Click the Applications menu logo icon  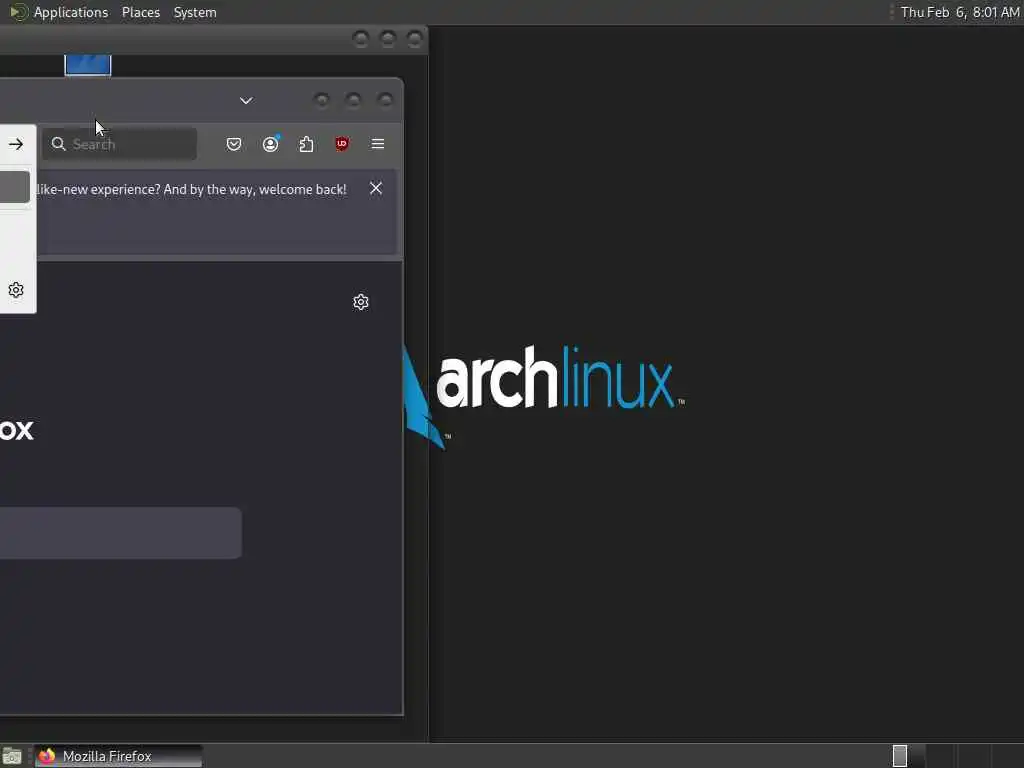point(18,12)
